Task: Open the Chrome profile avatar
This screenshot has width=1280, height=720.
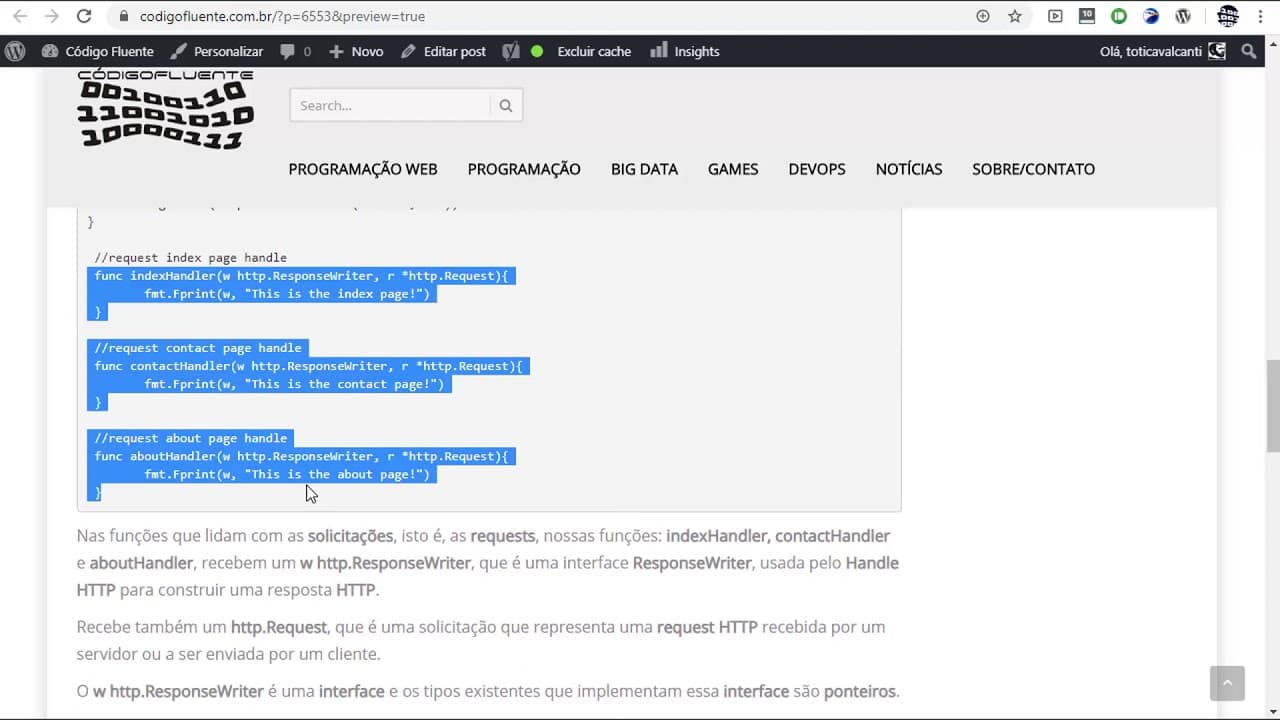Action: click(1228, 16)
